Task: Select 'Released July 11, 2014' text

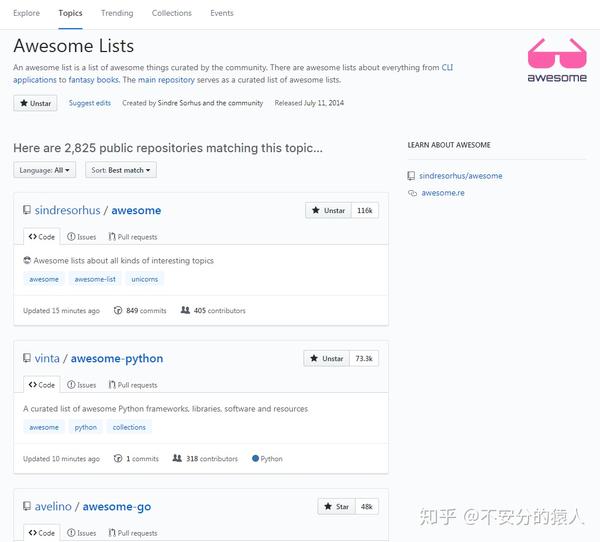Action: (309, 103)
